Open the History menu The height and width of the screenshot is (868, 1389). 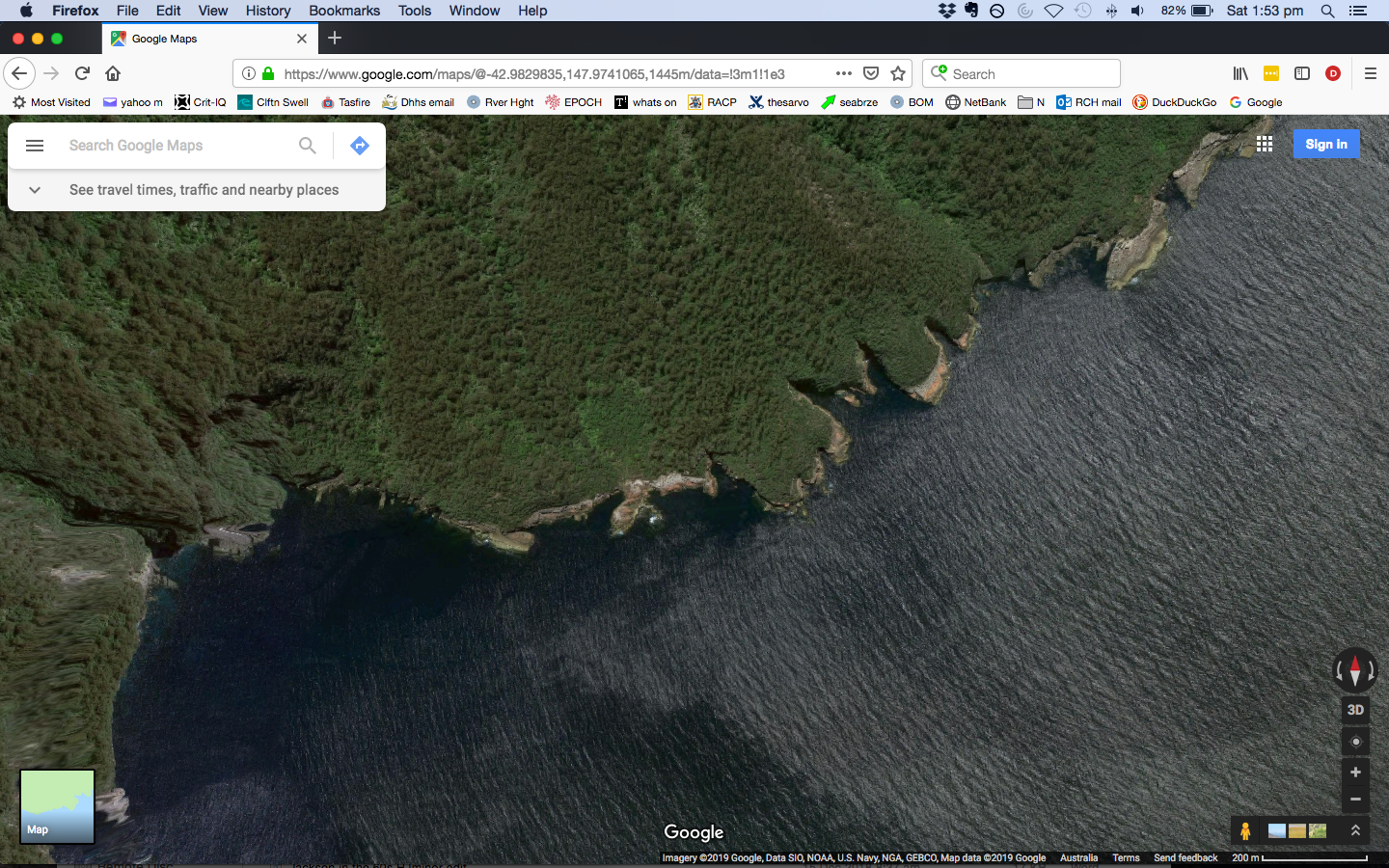coord(267,11)
